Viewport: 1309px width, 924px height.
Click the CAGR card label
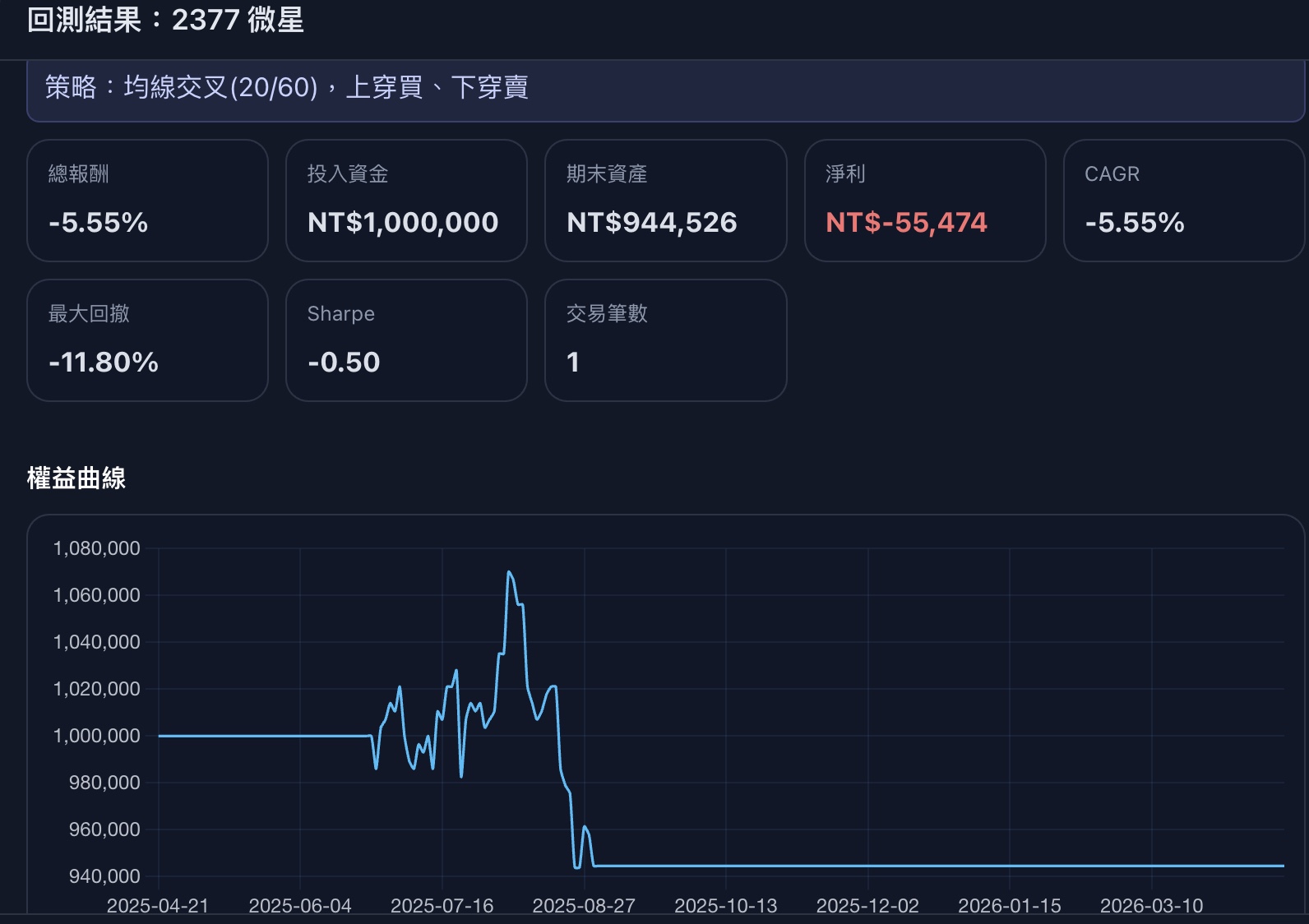pyautogui.click(x=1112, y=173)
